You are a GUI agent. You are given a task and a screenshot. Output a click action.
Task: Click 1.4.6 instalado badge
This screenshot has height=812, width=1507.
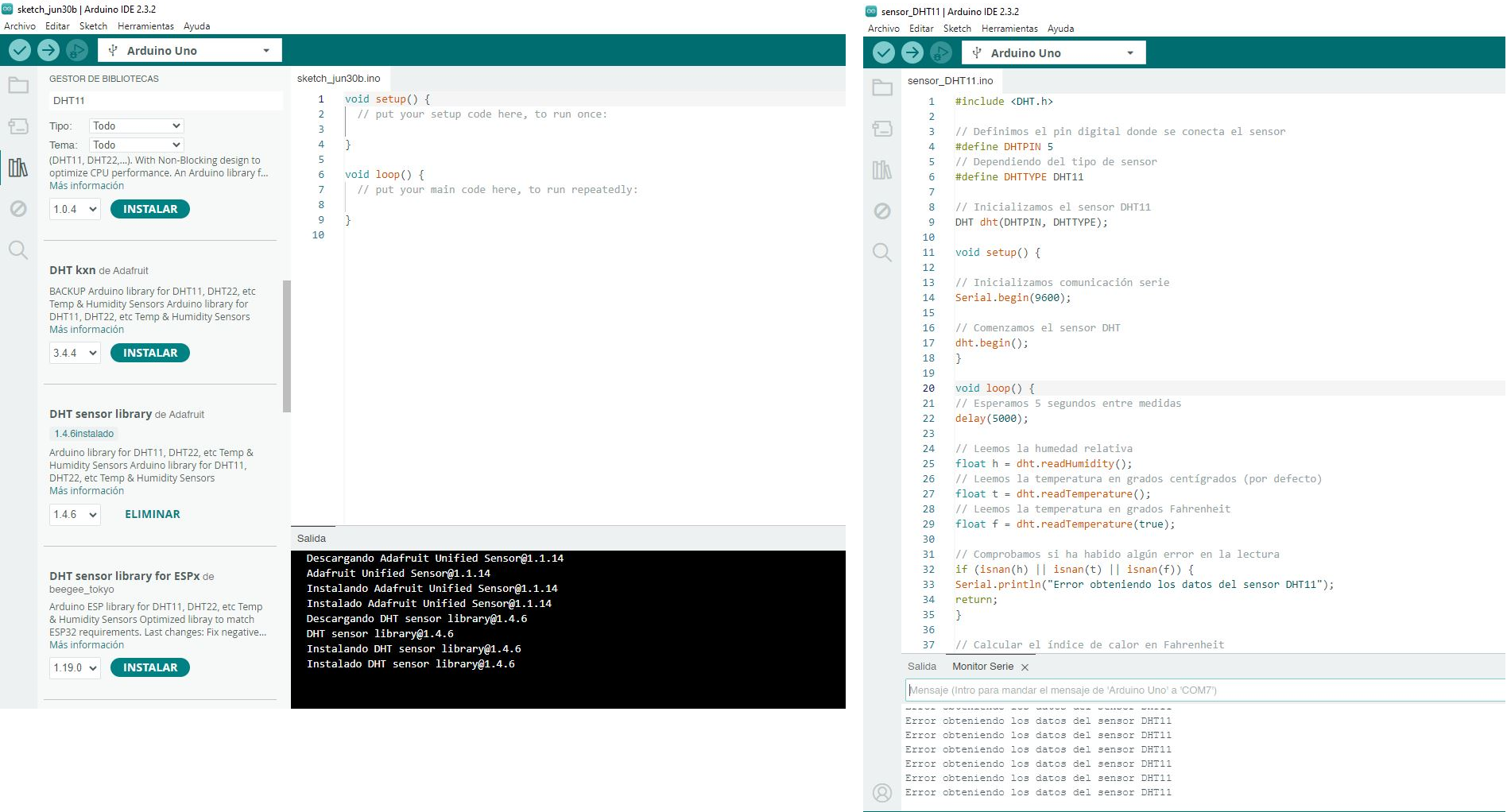coord(84,434)
